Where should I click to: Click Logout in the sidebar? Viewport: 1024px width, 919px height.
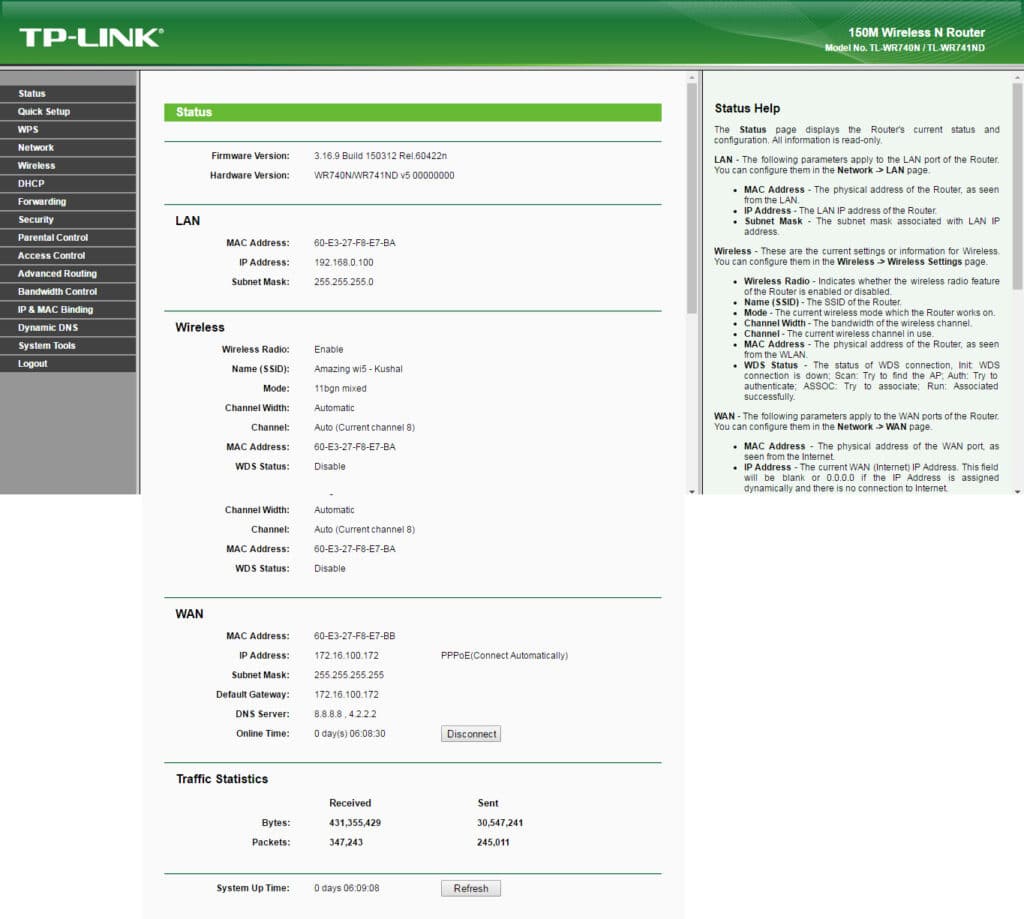pyautogui.click(x=68, y=363)
